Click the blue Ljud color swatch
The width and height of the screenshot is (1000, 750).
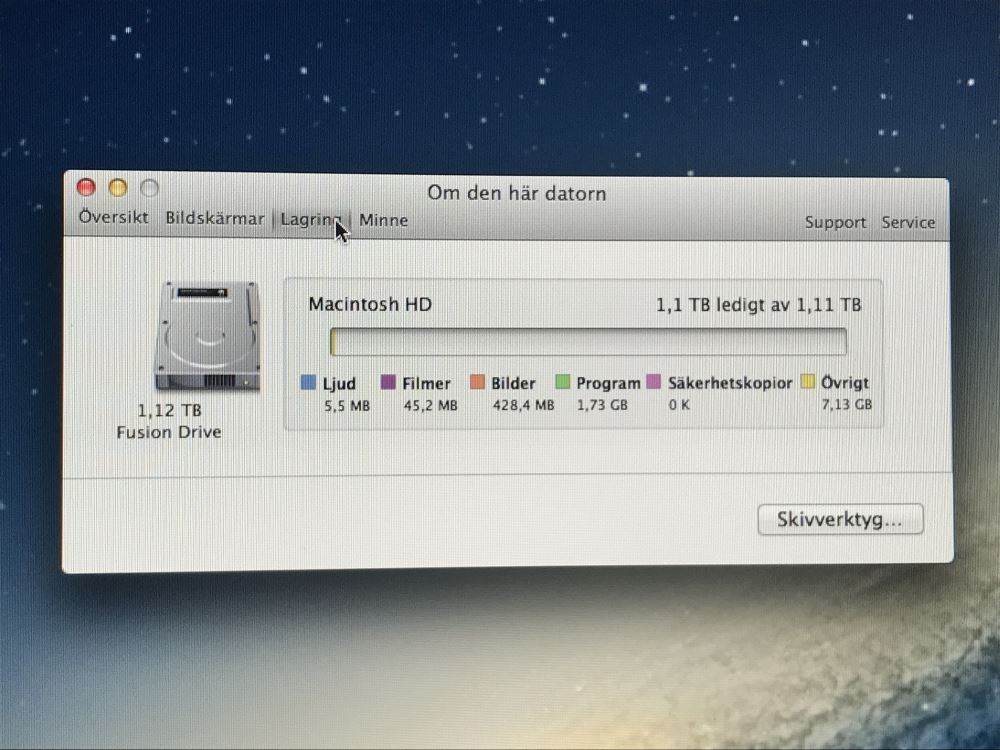(x=308, y=383)
